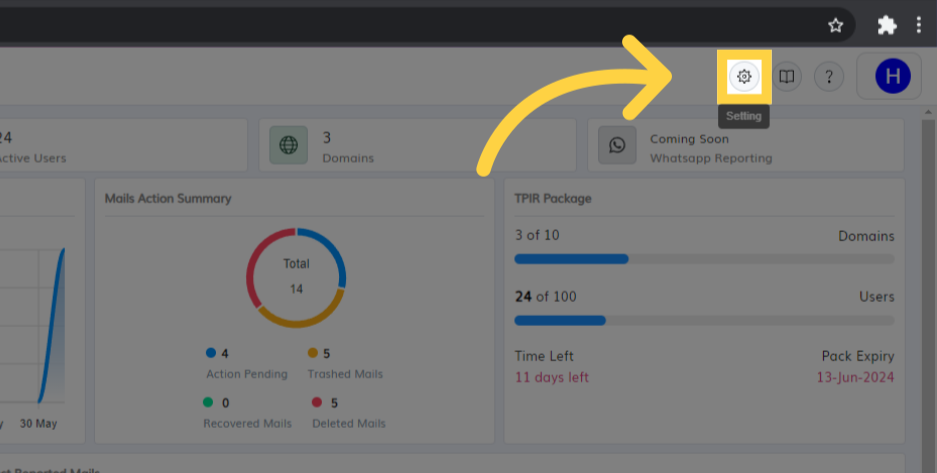937x473 pixels.
Task: Open the Setting gear icon
Action: [x=744, y=76]
